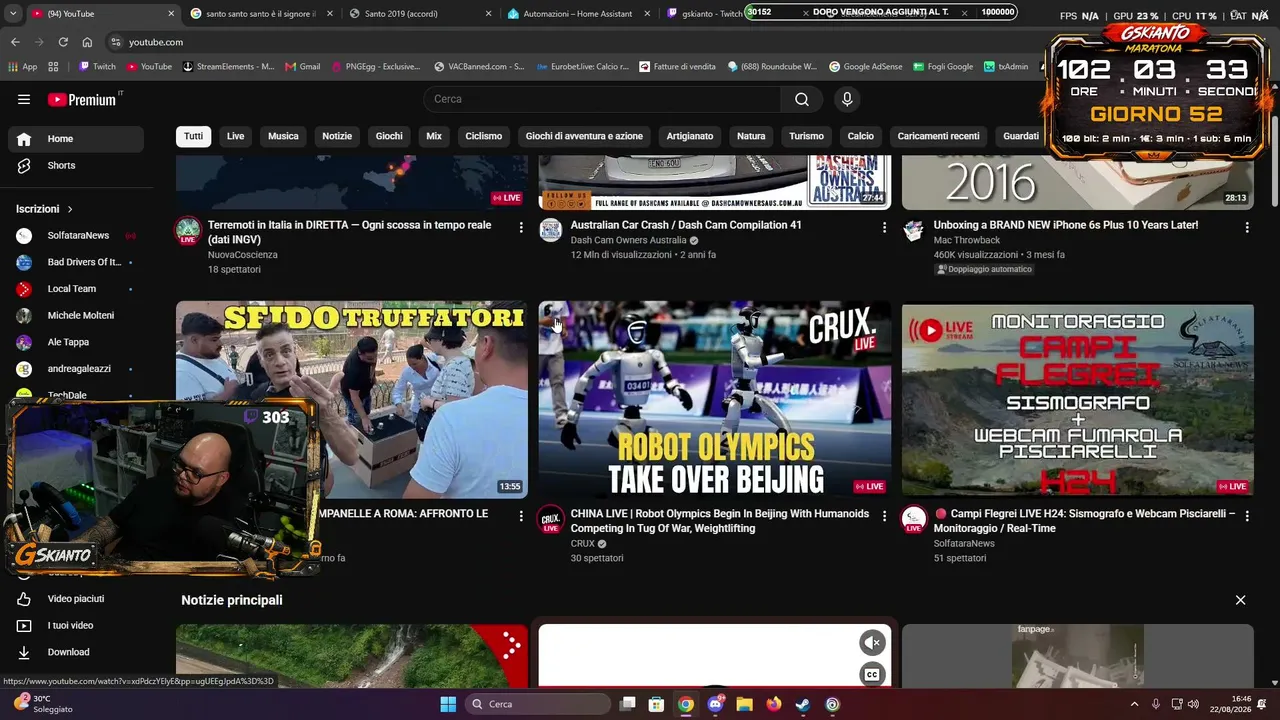The height and width of the screenshot is (720, 1280).
Task: Open File Explorer from the taskbar
Action: [x=745, y=704]
